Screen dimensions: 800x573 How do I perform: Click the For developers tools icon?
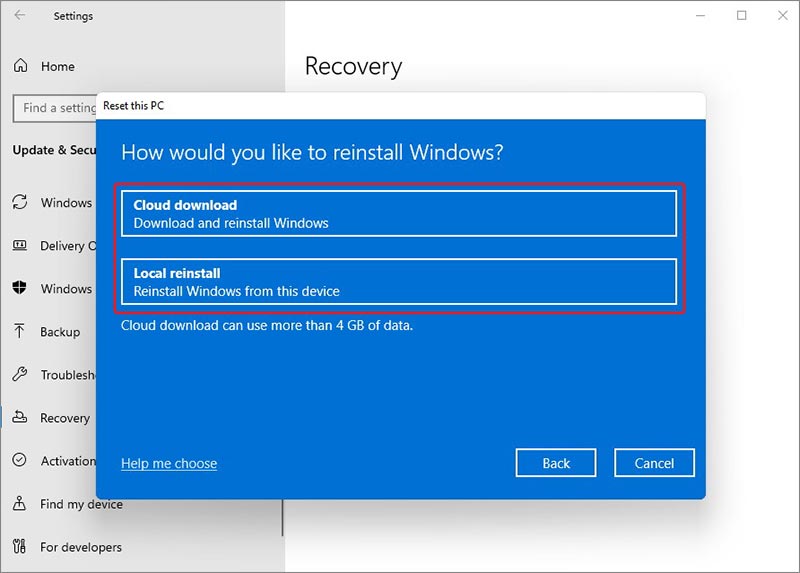(x=19, y=546)
